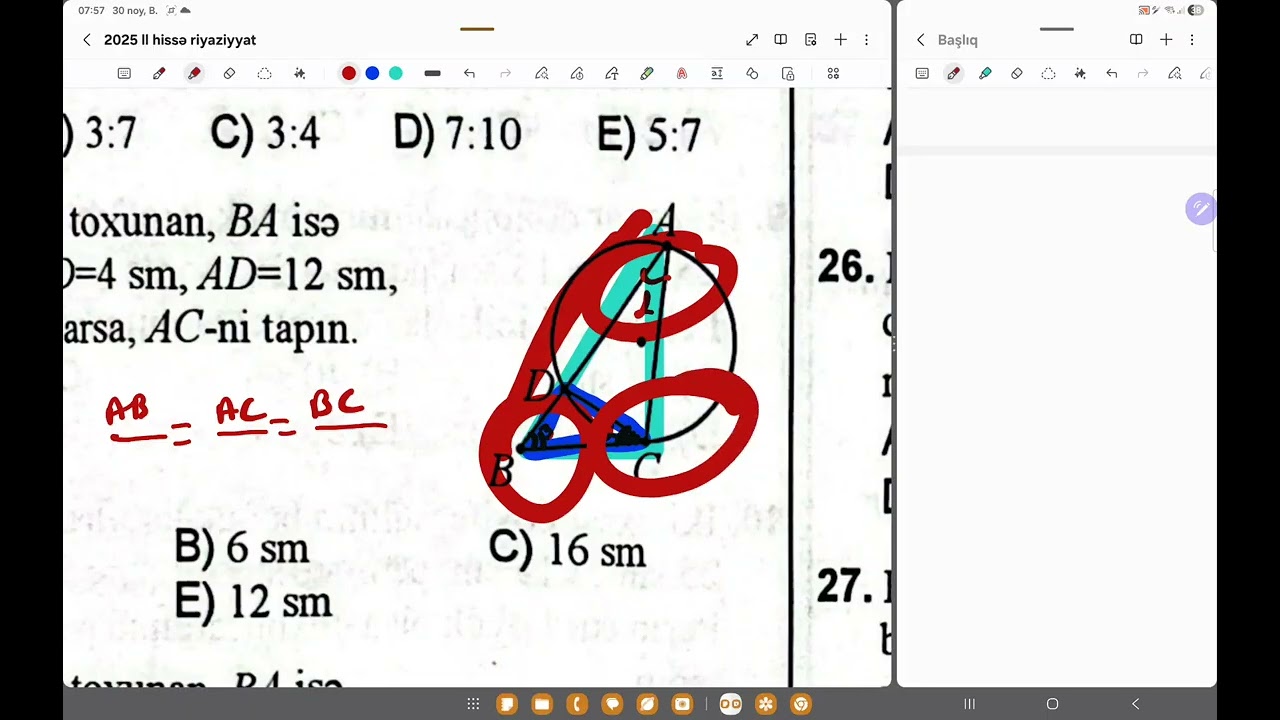Expand left note to full screen
Image resolution: width=1280 pixels, height=720 pixels.
point(752,40)
